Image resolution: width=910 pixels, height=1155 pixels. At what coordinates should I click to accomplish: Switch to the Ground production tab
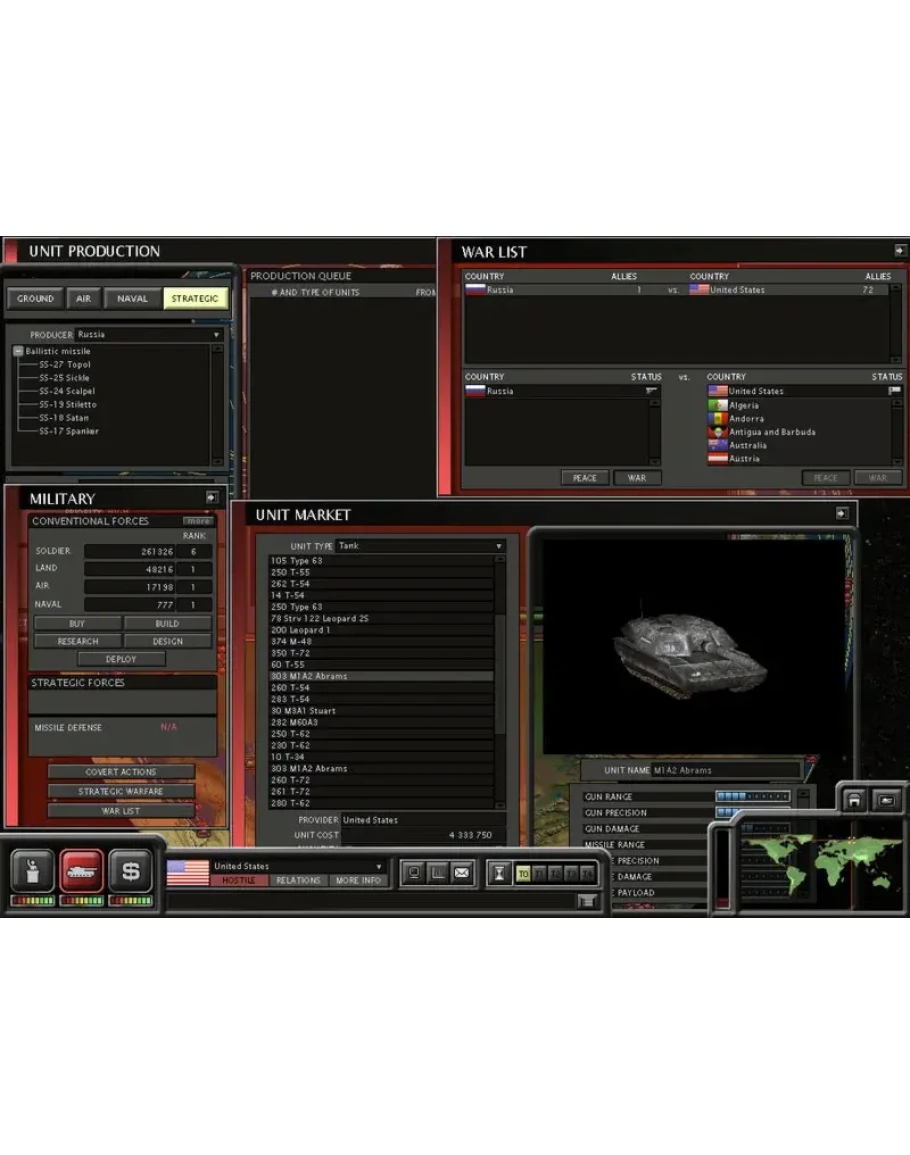click(35, 299)
